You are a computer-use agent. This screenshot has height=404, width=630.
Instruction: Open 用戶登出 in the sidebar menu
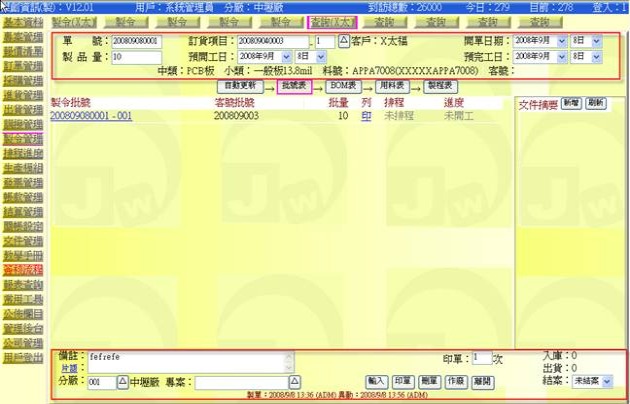coord(22,356)
